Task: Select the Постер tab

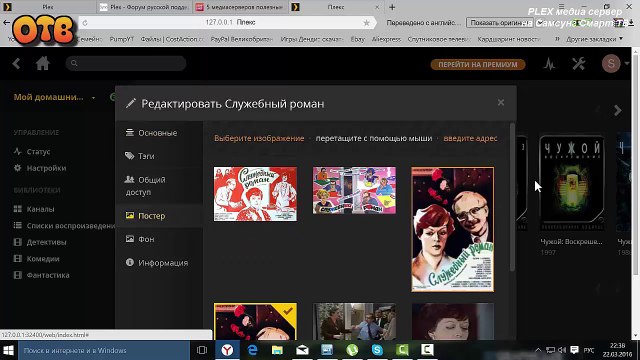Action: pos(159,216)
